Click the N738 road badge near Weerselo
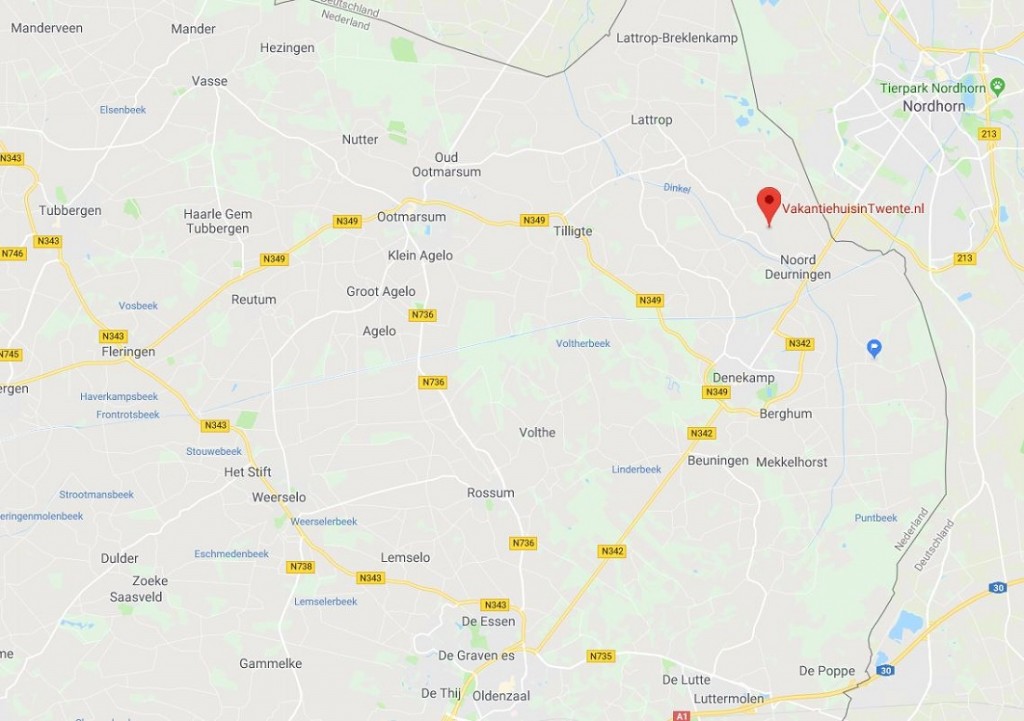Viewport: 1024px width, 721px height. (300, 566)
